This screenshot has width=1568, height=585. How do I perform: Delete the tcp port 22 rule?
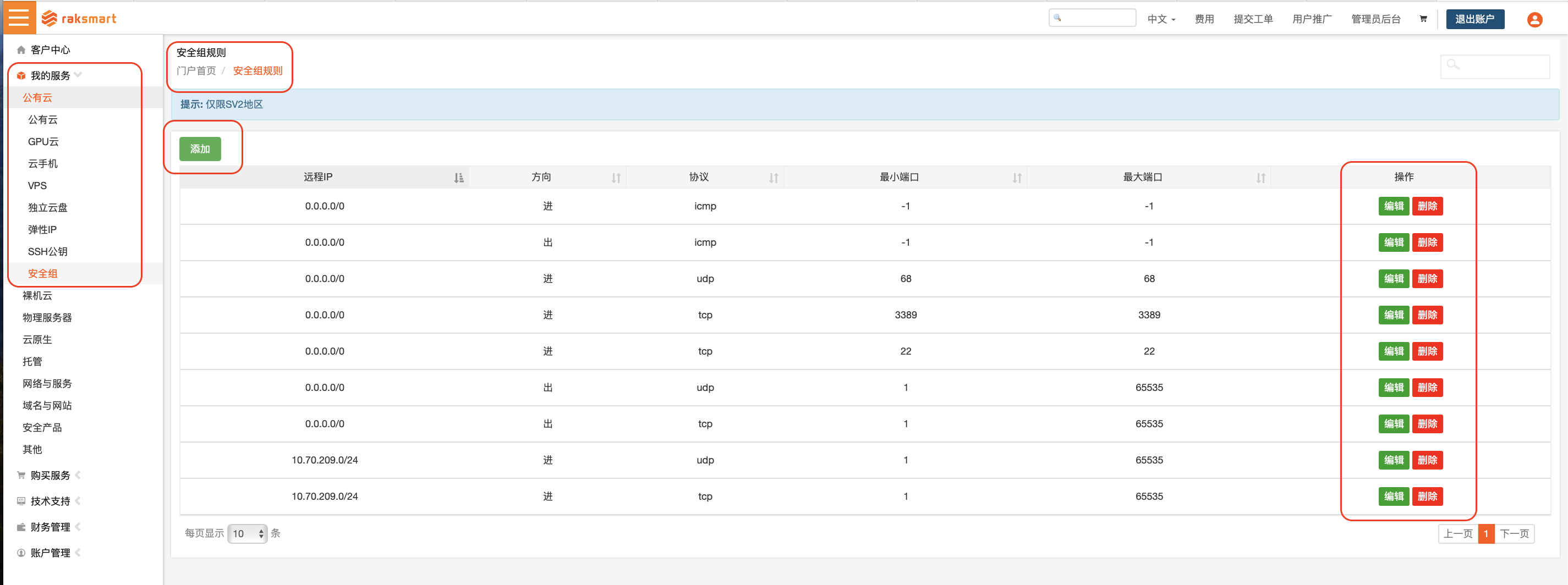1427,351
